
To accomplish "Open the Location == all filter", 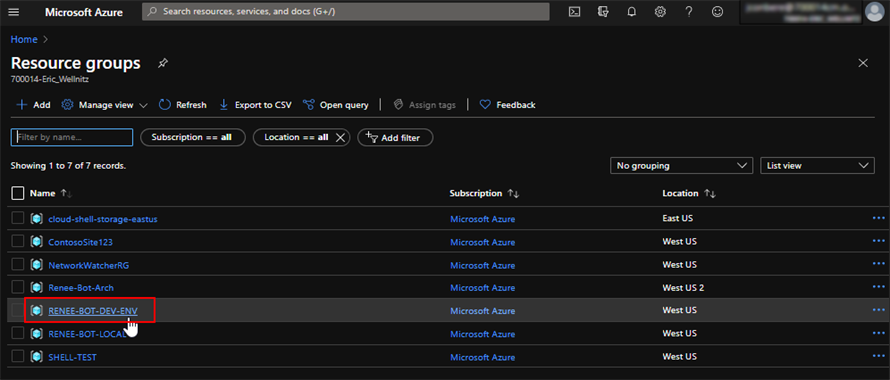I will click(296, 137).
